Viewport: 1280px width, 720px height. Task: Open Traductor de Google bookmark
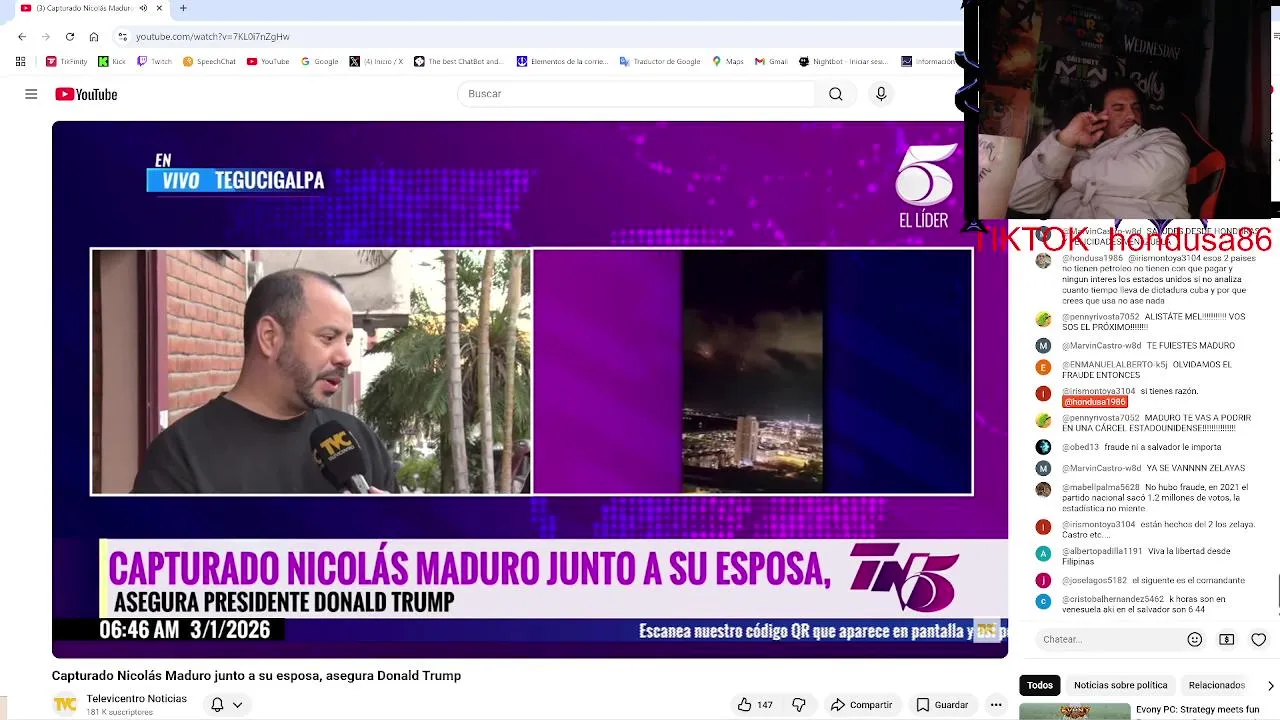coord(660,61)
